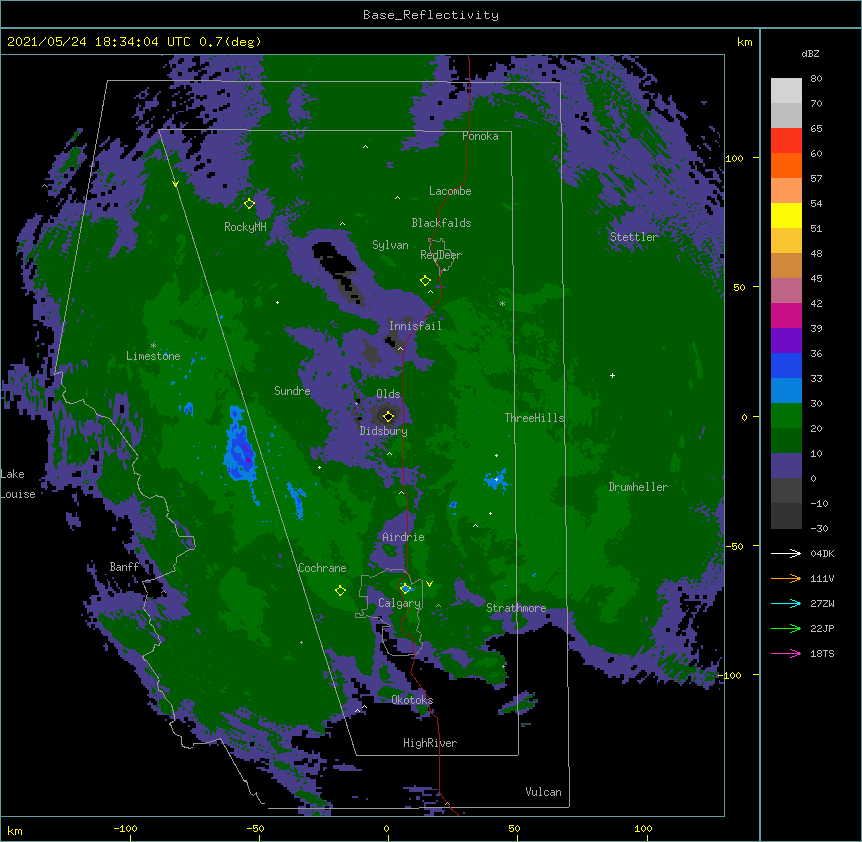Pick the slate purple 0-10 dBZ swatch
The width and height of the screenshot is (862, 842).
click(786, 466)
